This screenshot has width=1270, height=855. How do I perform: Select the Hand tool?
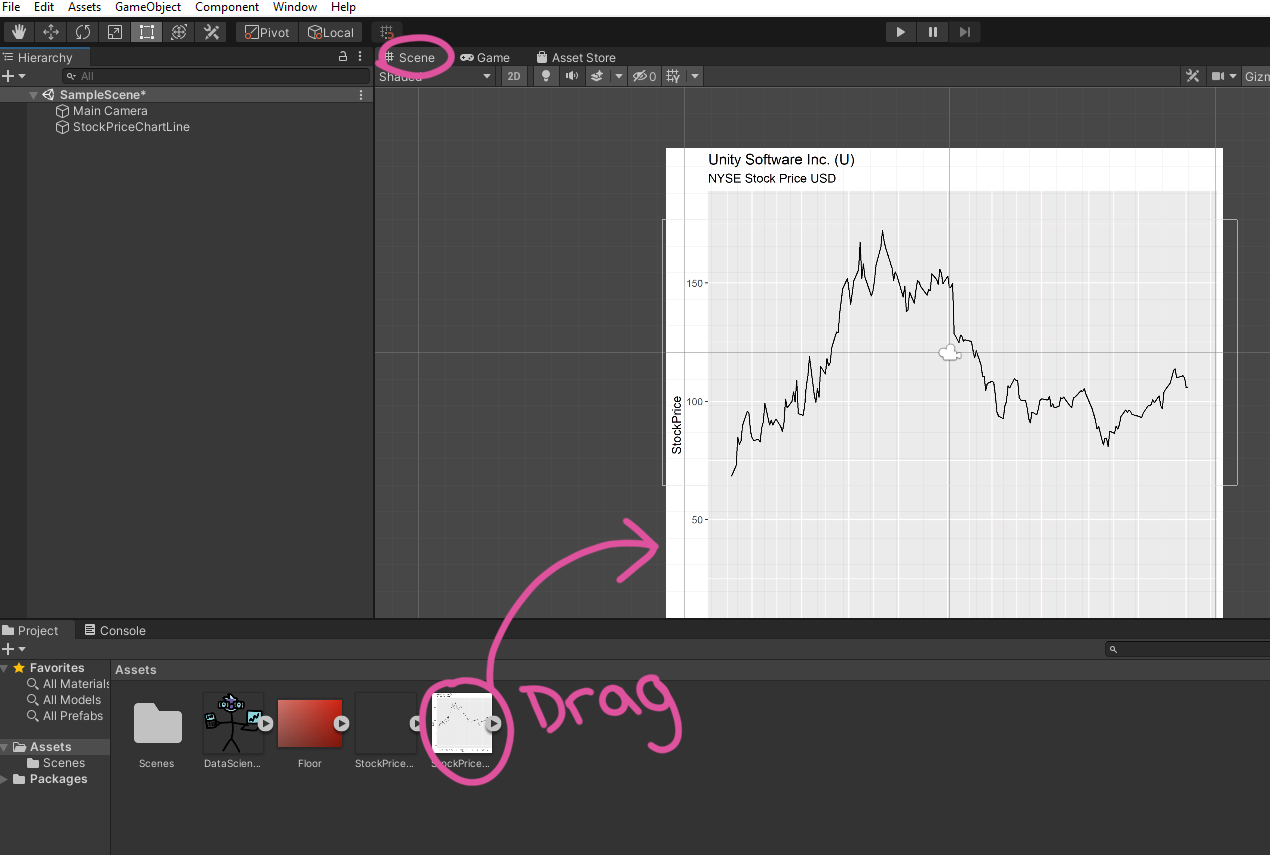19,32
